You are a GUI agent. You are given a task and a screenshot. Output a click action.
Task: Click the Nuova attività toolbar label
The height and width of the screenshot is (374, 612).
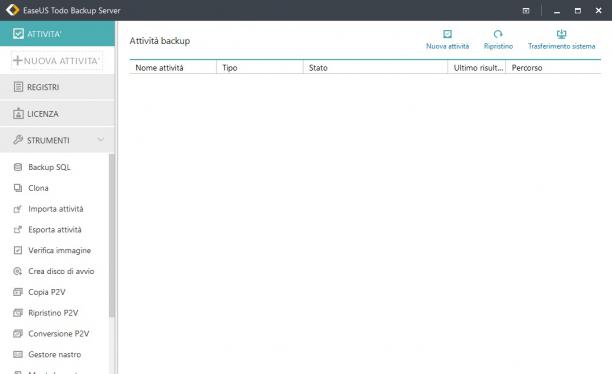tap(447, 46)
